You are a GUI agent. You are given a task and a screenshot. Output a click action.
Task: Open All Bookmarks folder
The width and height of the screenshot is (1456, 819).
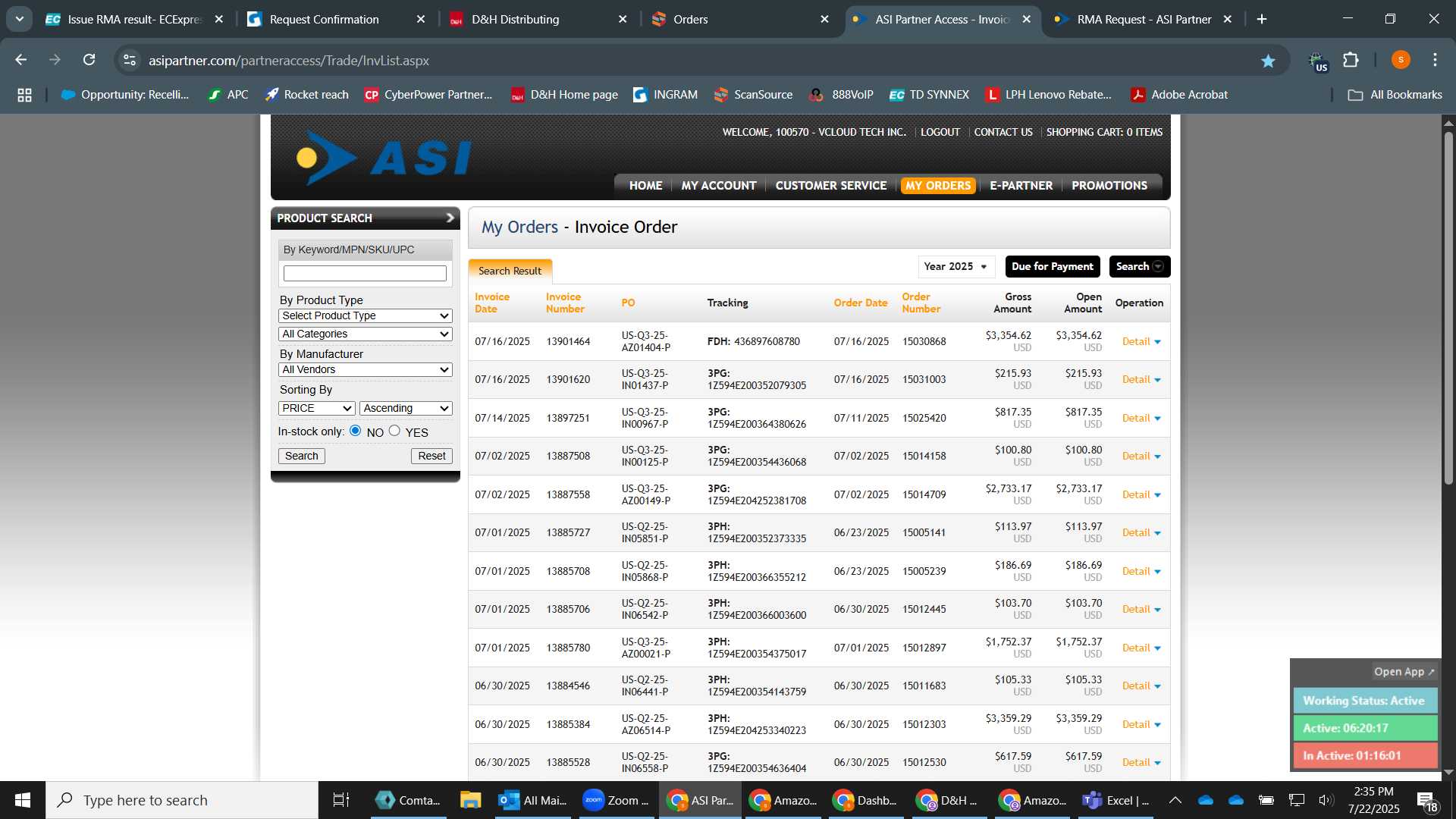1395,95
